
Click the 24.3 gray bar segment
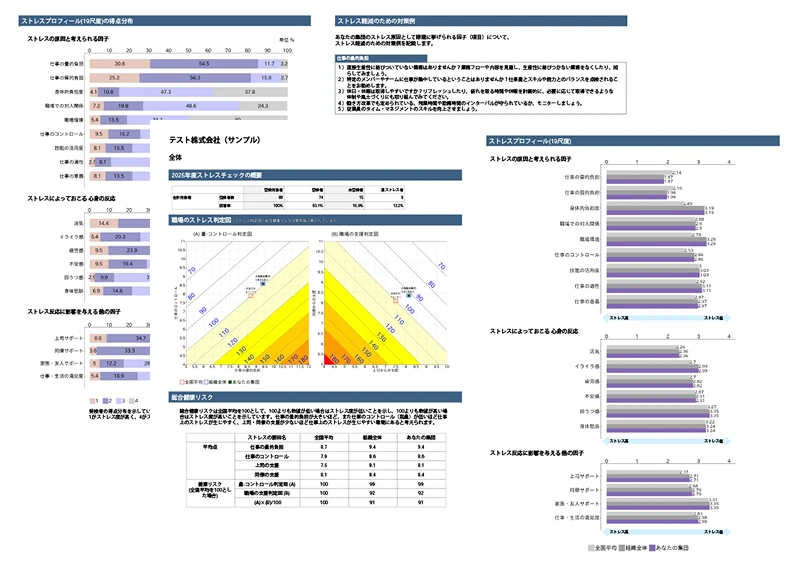[x=263, y=106]
